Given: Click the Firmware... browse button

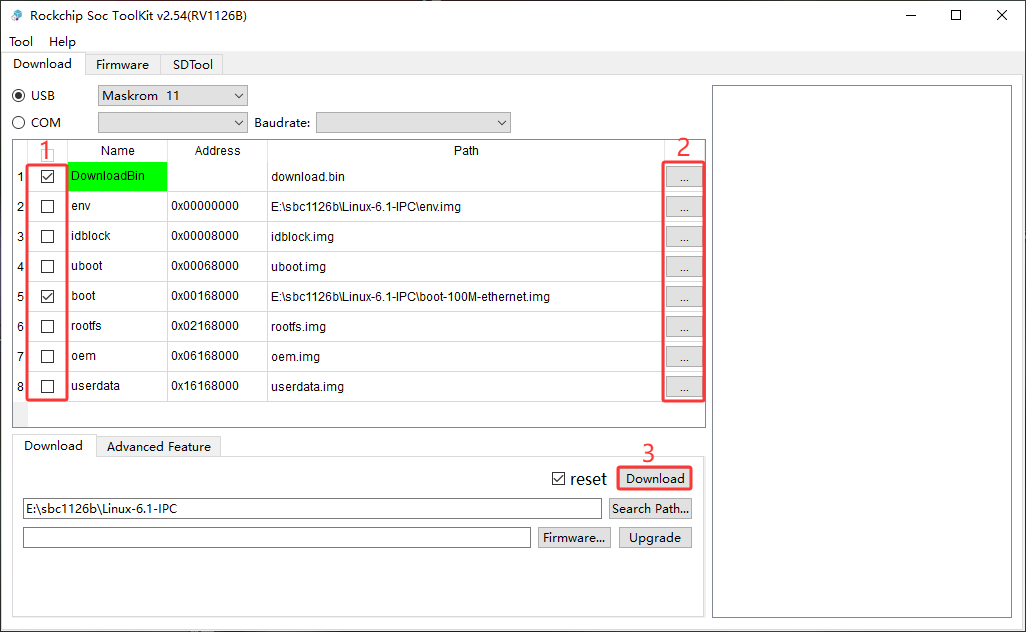Looking at the screenshot, I should coord(574,537).
